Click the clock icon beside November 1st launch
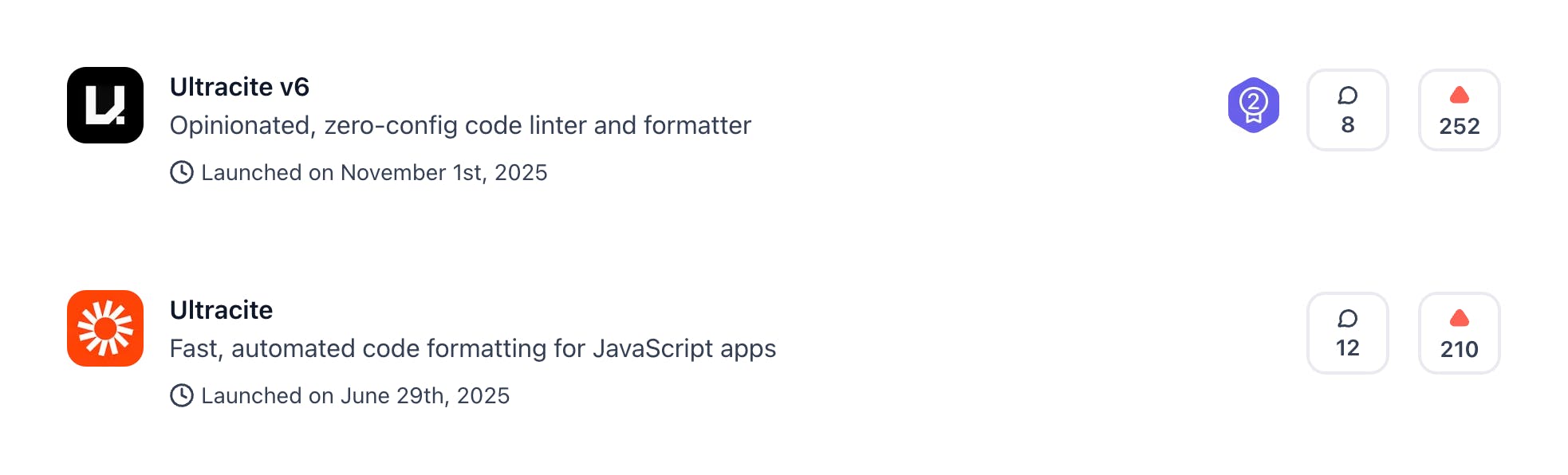 point(182,172)
